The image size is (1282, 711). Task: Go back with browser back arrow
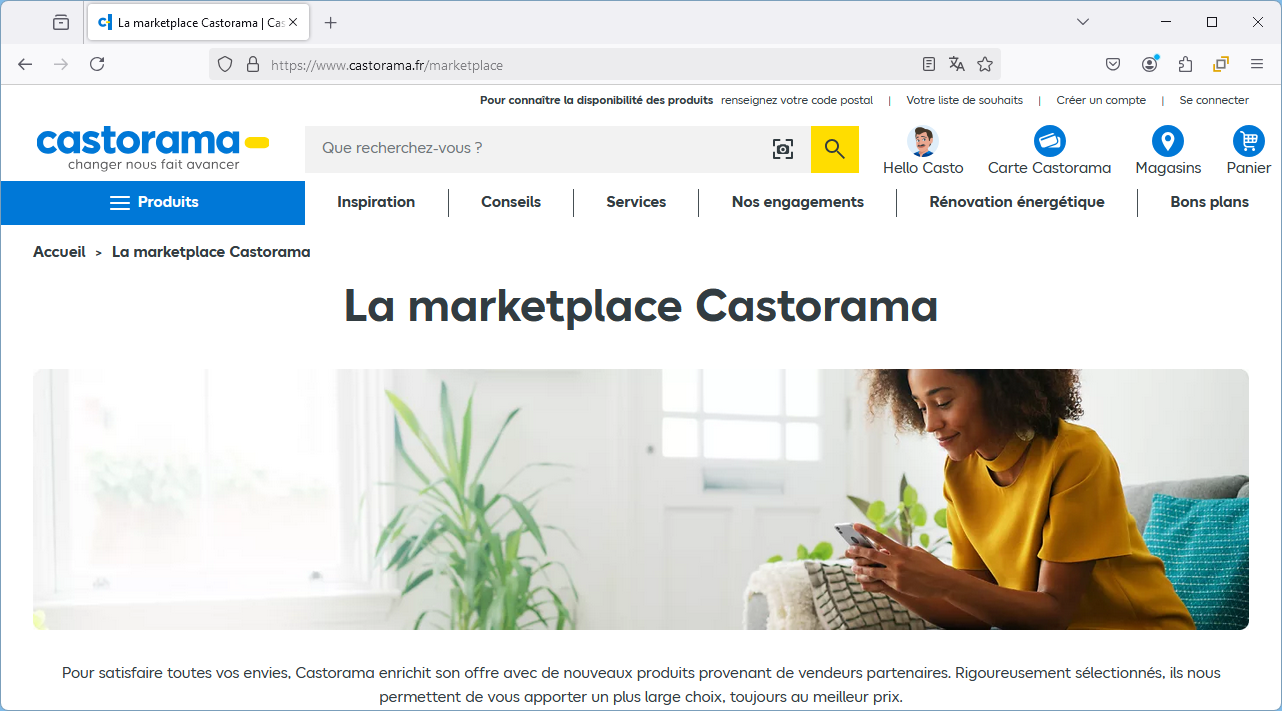click(x=25, y=64)
